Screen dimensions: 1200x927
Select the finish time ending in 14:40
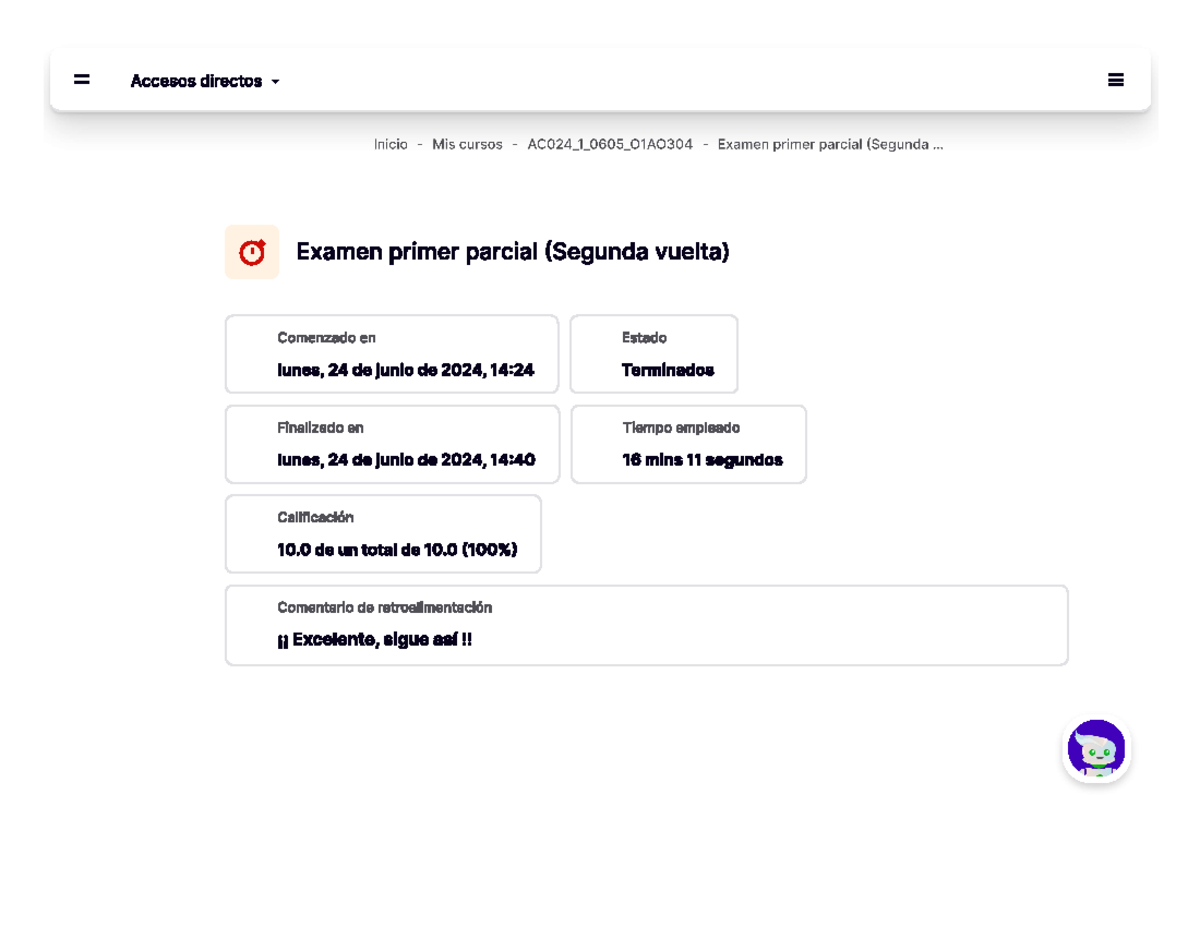406,460
